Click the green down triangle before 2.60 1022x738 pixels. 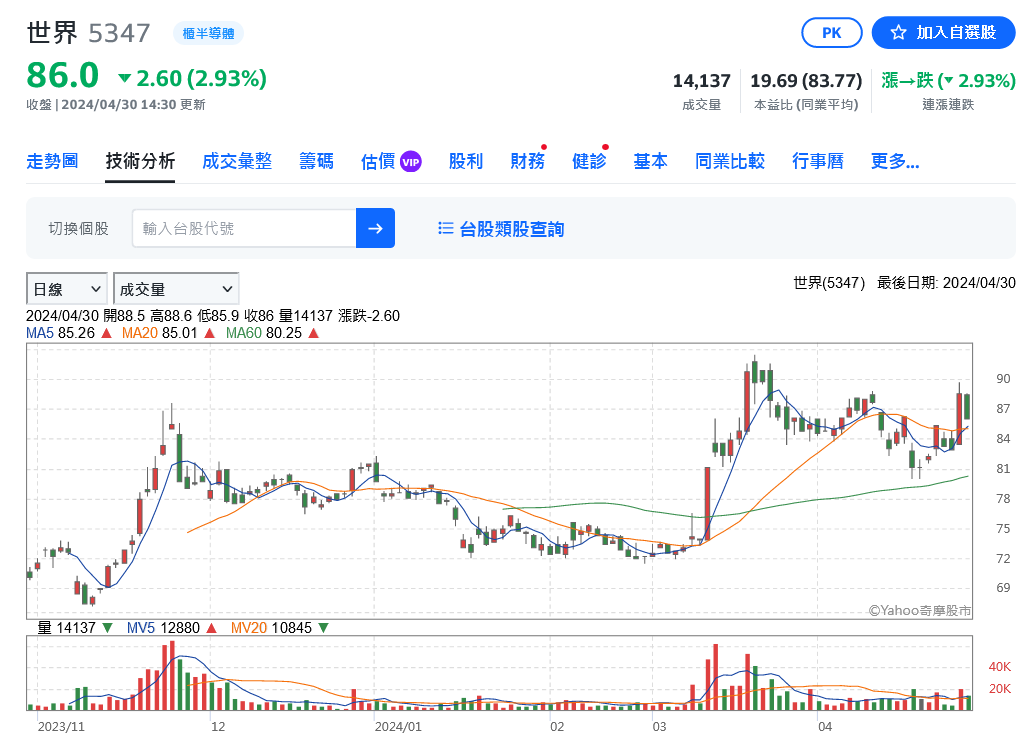[x=124, y=79]
